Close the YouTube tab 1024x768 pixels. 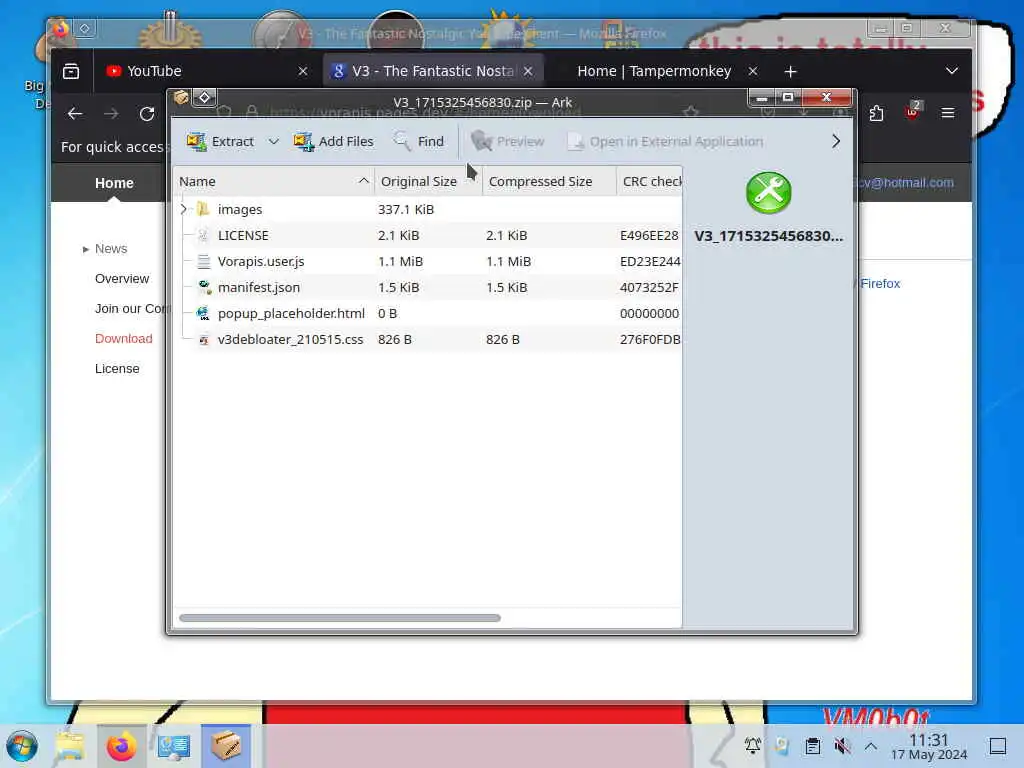point(302,71)
